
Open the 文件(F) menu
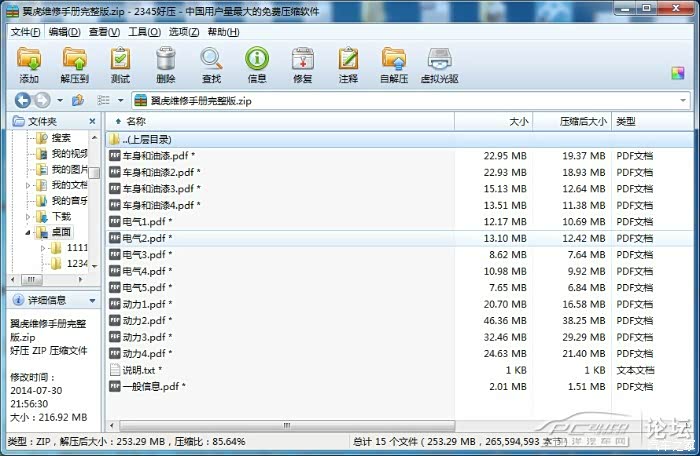(26, 32)
